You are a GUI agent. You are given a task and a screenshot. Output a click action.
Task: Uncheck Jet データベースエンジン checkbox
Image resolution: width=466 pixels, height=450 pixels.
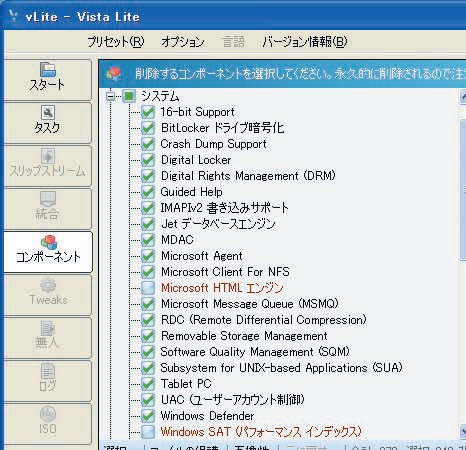pos(148,224)
